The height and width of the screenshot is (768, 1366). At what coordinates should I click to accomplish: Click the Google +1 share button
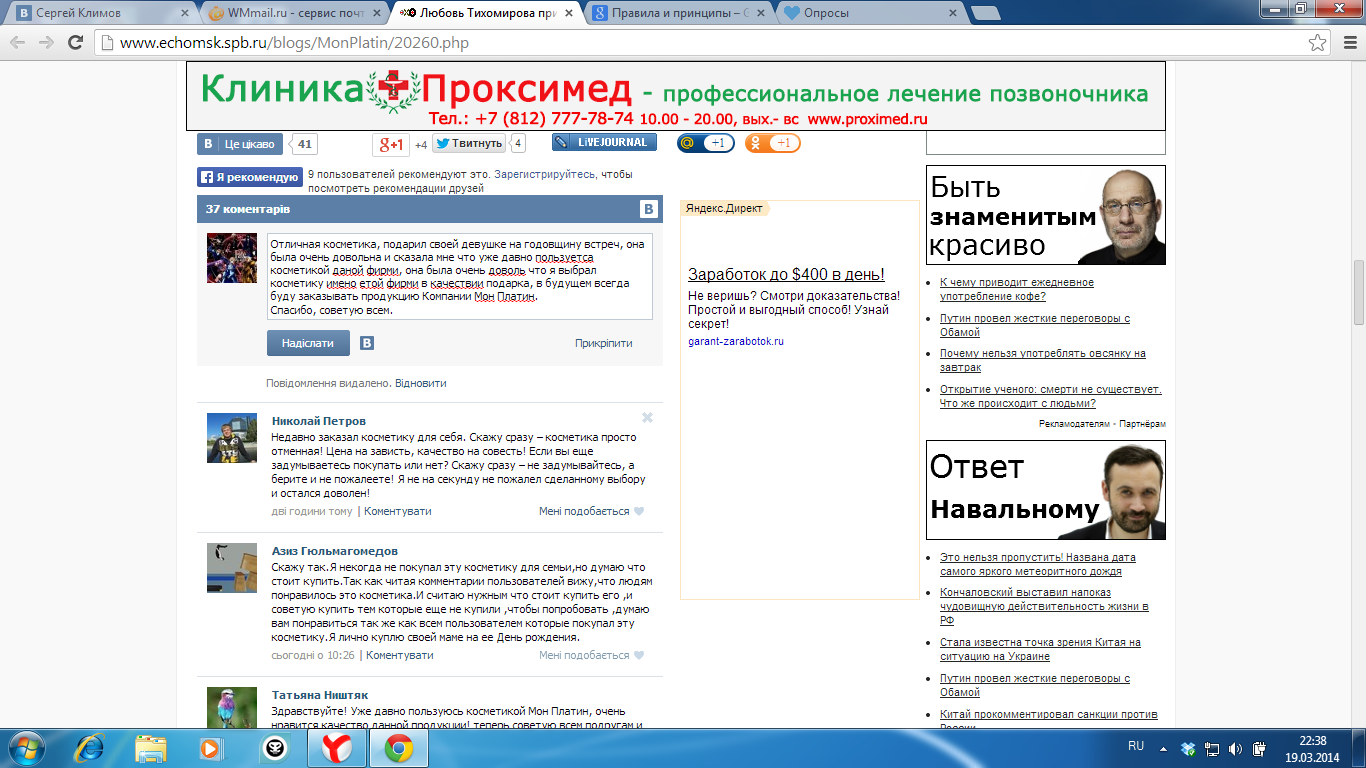[x=391, y=145]
